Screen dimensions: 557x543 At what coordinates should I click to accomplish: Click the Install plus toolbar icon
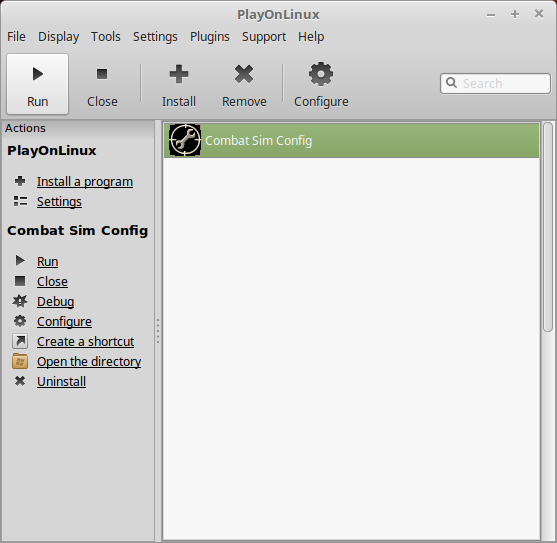click(x=179, y=74)
